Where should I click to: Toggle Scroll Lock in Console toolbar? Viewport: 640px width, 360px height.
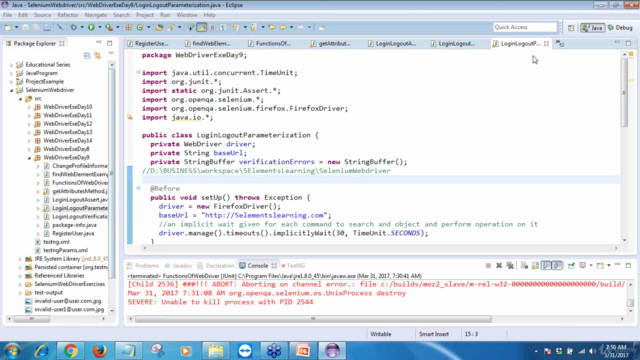535,266
